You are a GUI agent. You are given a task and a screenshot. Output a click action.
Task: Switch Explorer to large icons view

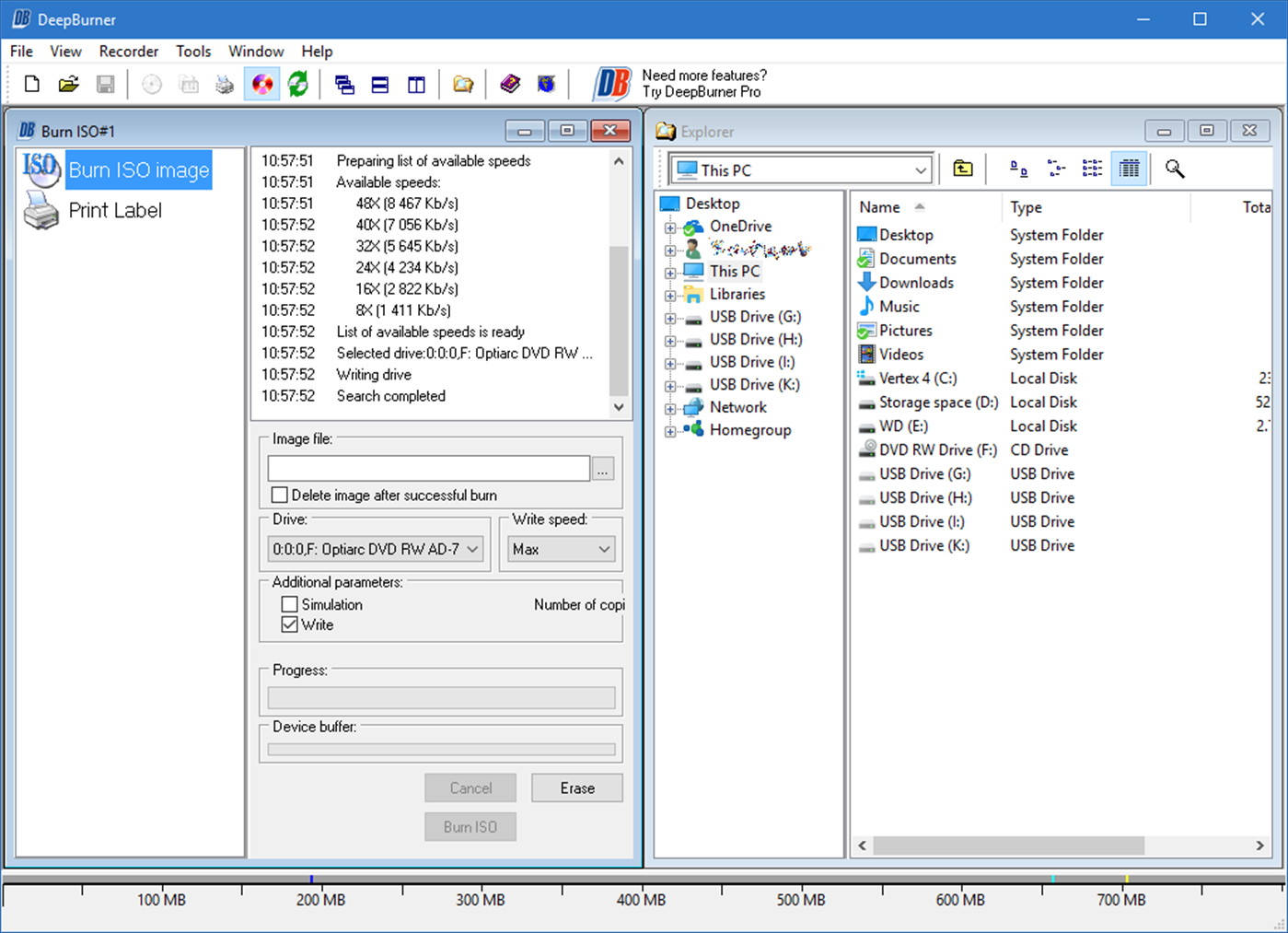point(1018,169)
